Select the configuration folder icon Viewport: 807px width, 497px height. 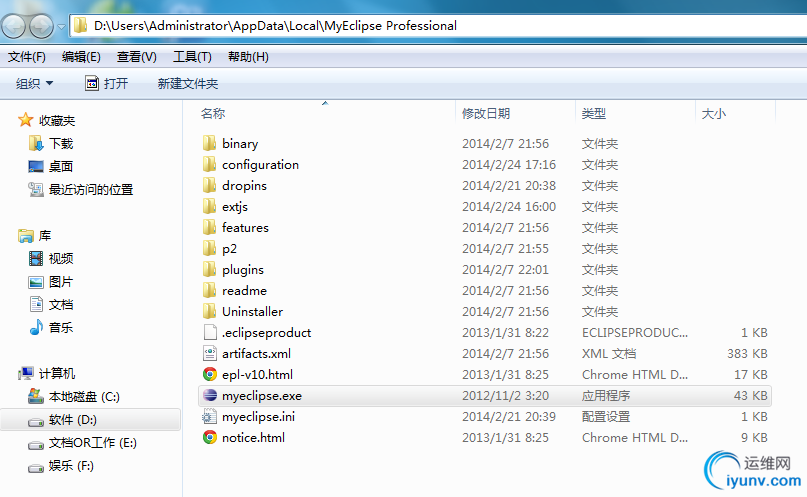(x=209, y=164)
